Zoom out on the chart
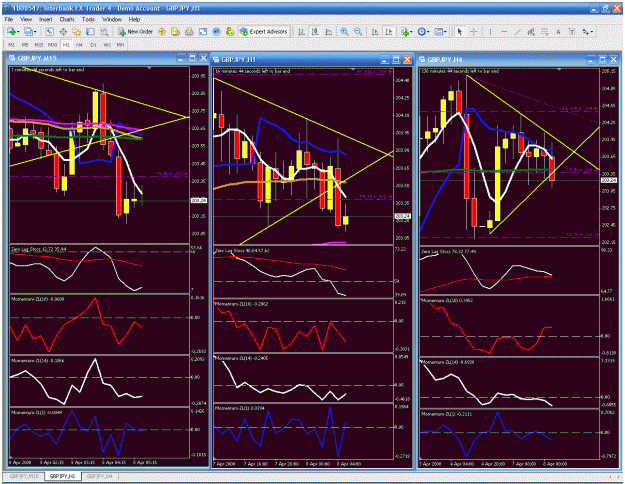Viewport: 625px width, 484px height. click(x=358, y=31)
